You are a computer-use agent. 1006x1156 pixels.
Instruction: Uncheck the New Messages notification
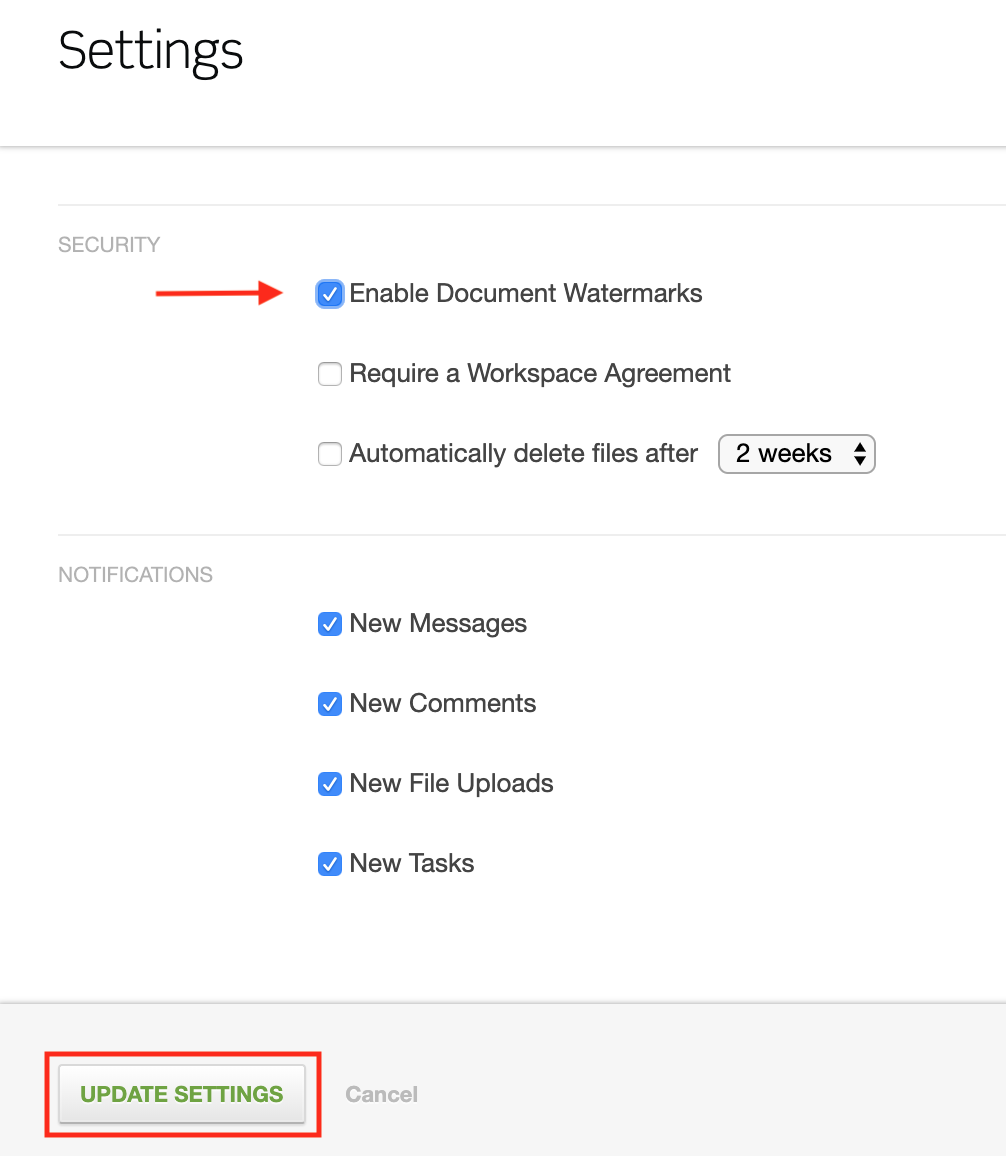tap(330, 624)
